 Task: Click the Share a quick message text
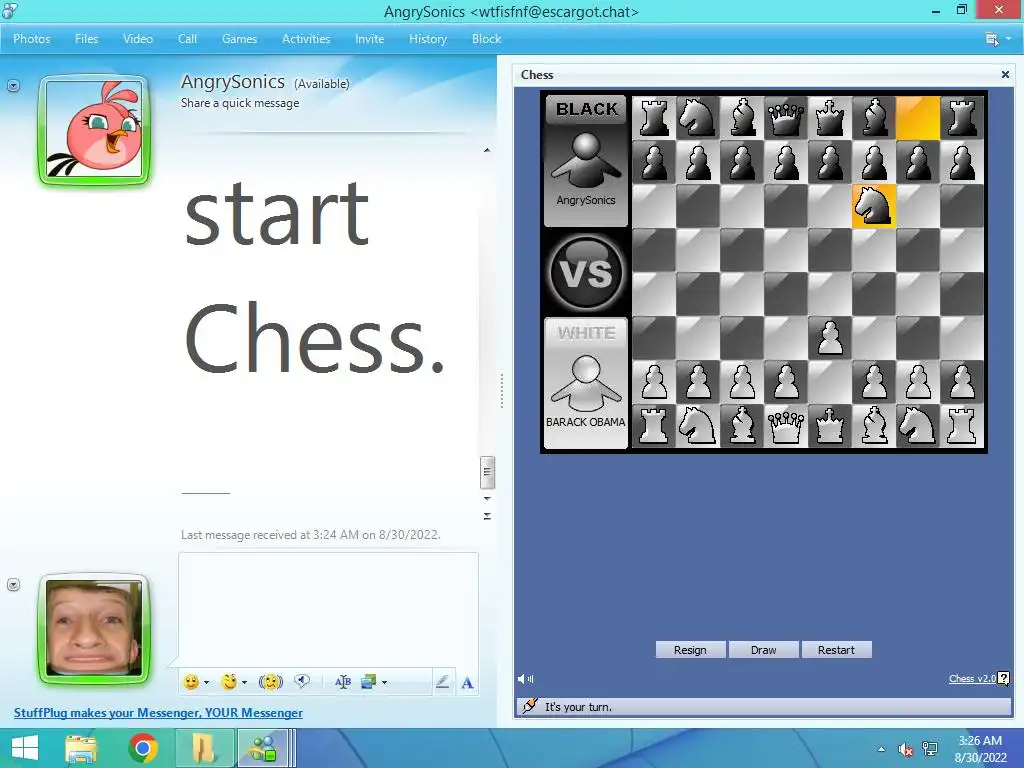pyautogui.click(x=240, y=103)
